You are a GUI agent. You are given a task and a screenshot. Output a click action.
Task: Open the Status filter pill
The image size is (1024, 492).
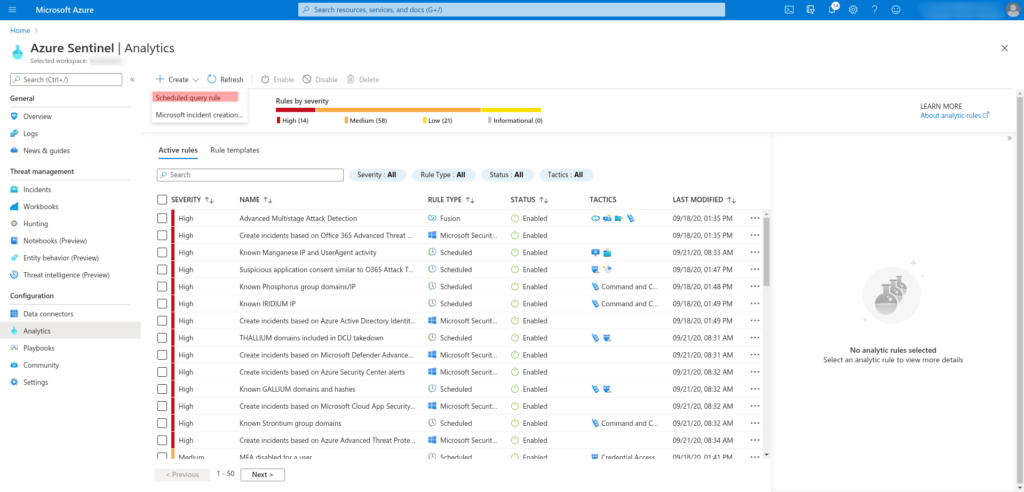tap(507, 175)
